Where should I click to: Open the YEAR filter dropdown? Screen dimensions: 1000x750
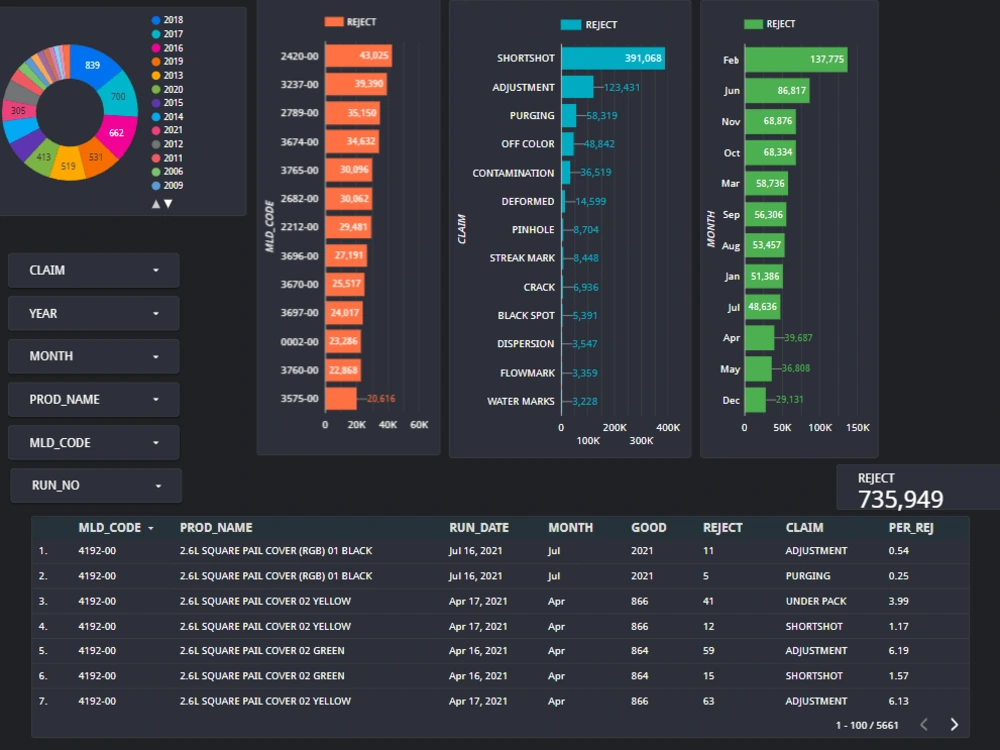click(x=93, y=313)
